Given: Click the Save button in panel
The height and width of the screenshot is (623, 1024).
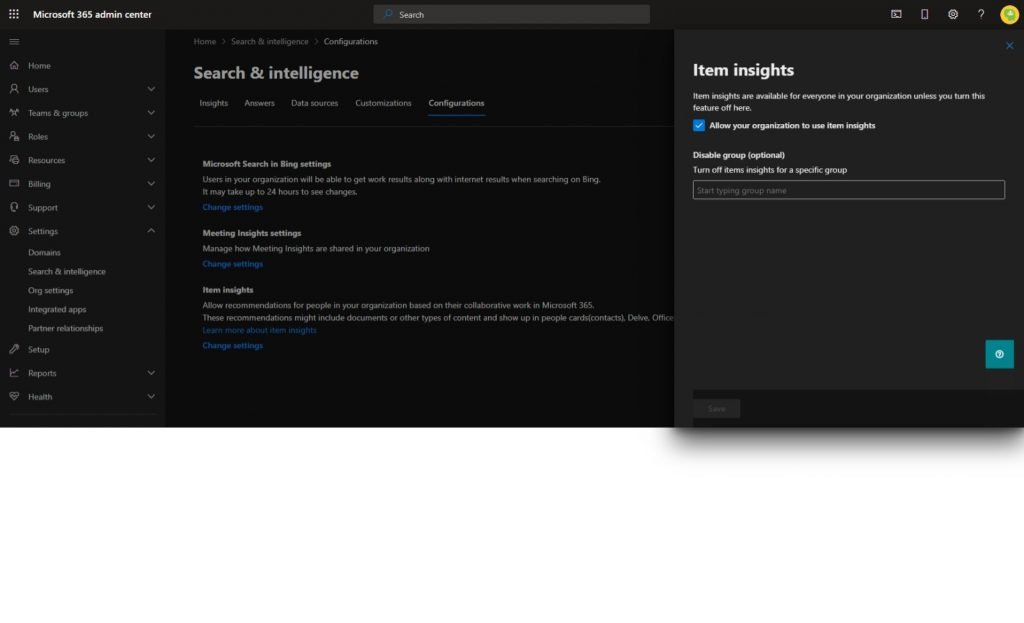Looking at the screenshot, I should pyautogui.click(x=716, y=408).
